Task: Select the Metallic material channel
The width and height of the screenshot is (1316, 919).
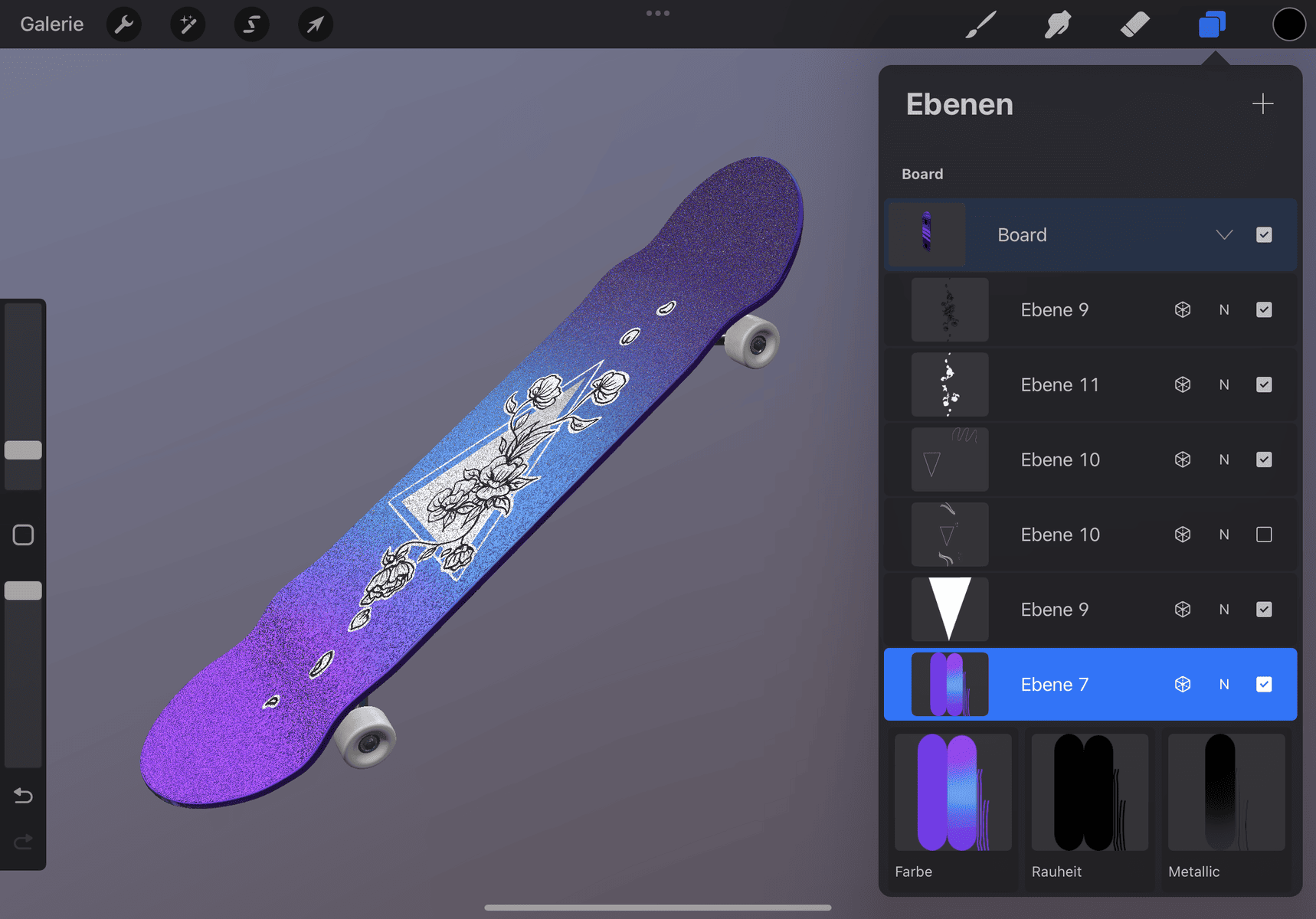Action: 1226,807
